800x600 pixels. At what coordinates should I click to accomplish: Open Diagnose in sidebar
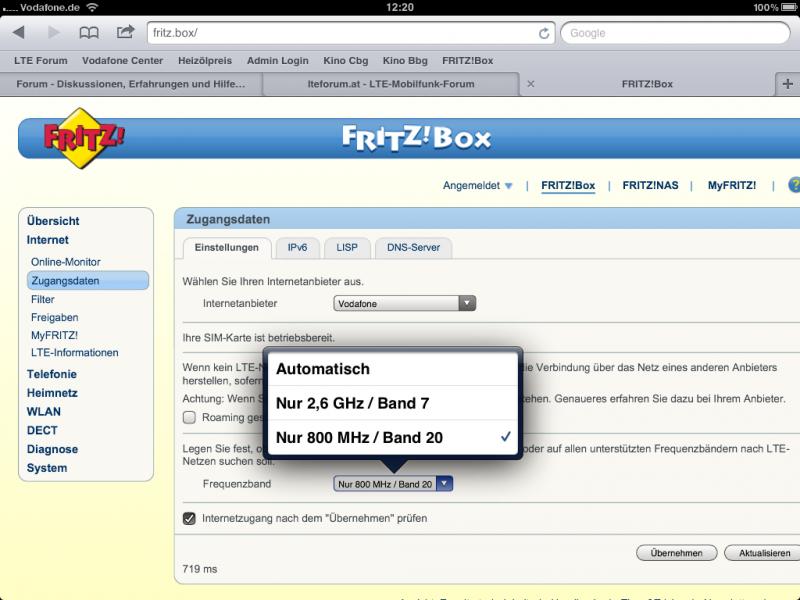[52, 449]
